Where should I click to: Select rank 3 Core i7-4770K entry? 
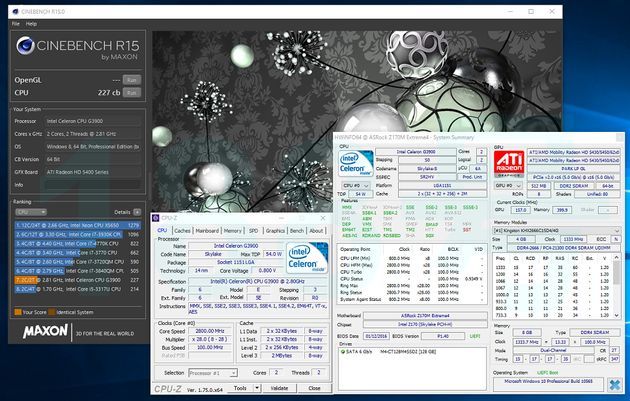click(77, 243)
